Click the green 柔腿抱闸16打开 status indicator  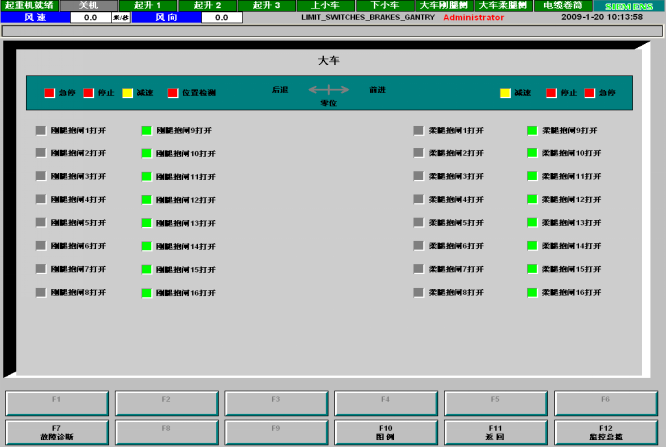pos(532,293)
